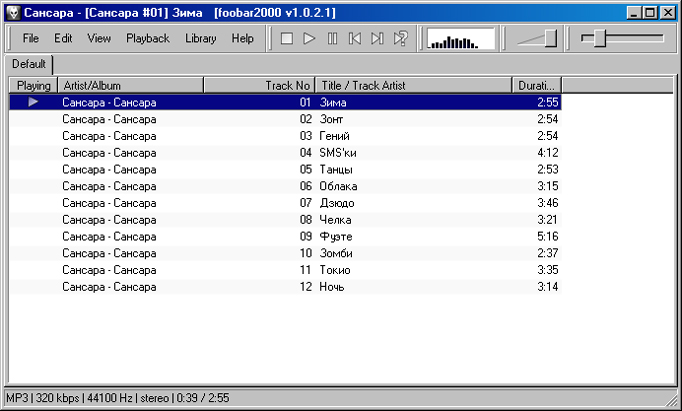The image size is (682, 411).
Task: Close the foobar2000 window
Action: click(668, 13)
